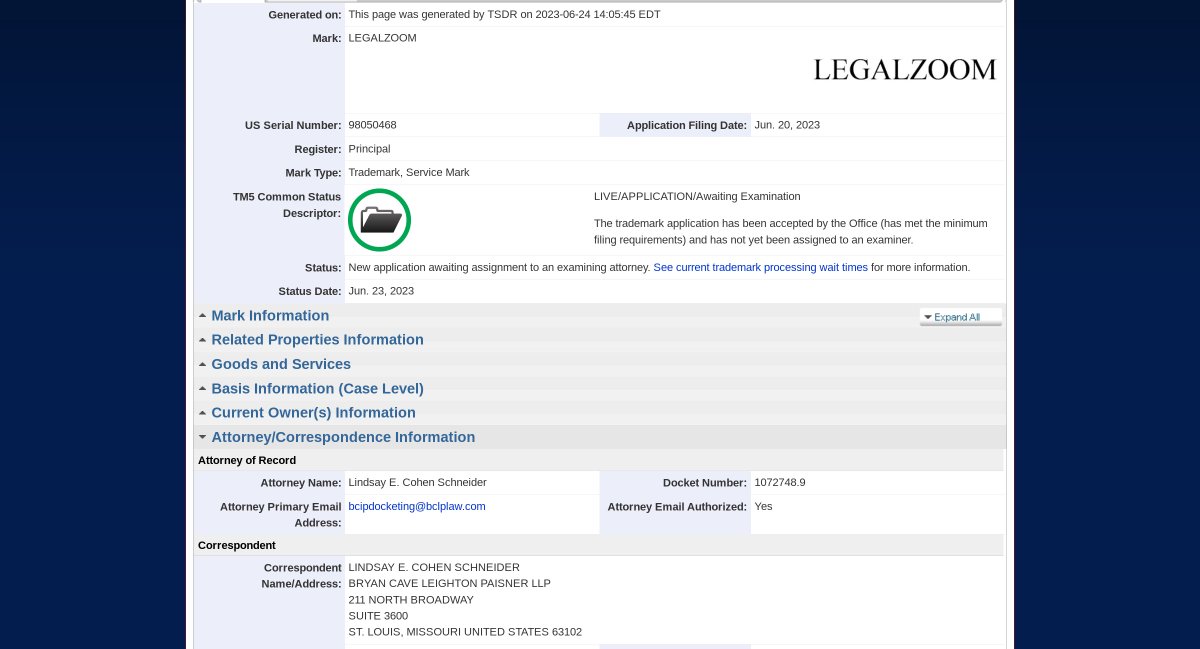Click ST. LOUIS, MISSOURI address line
The image size is (1200, 649).
coord(465,632)
